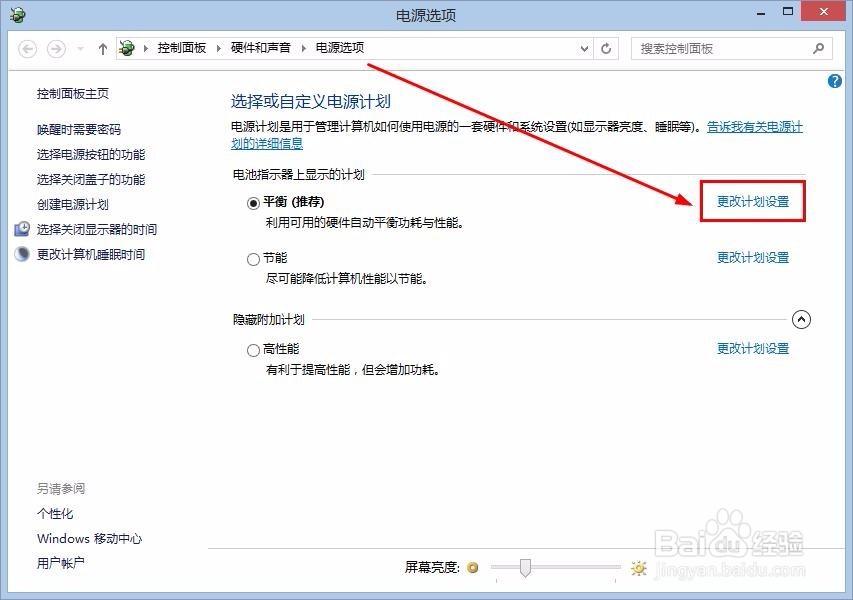Refresh the page with the refresh icon
Screen dimensions: 853x600
[606, 48]
